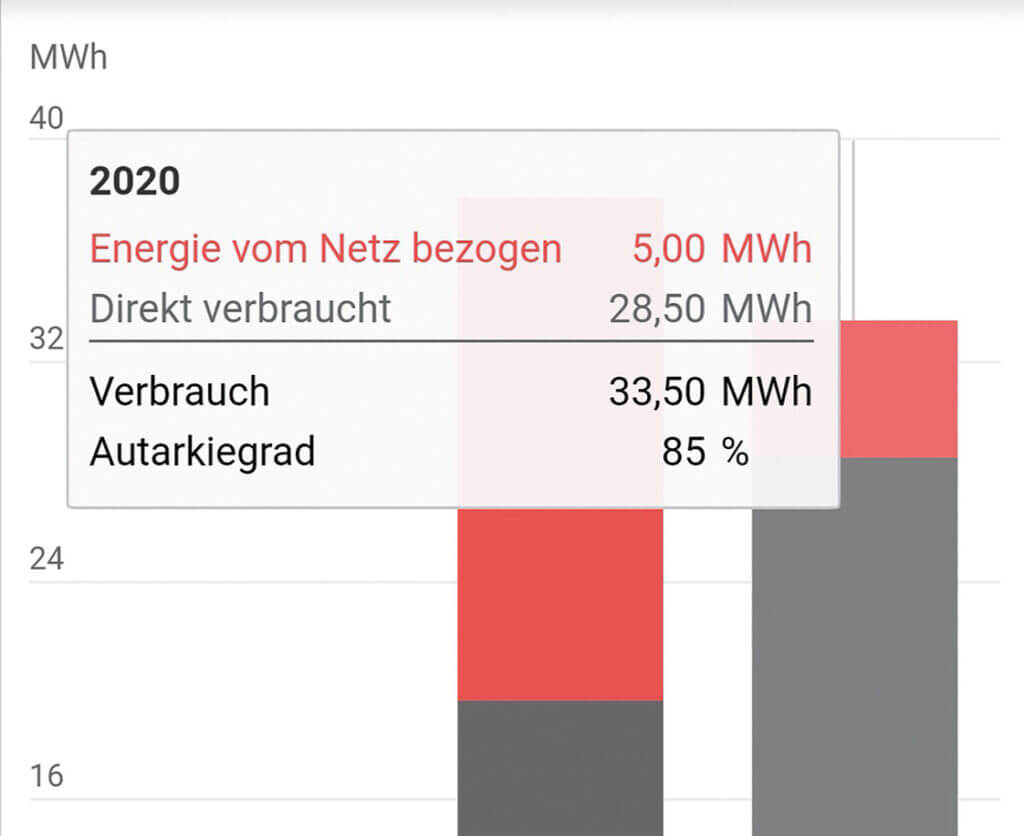1024x836 pixels.
Task: Click the 16 y-axis tick label
Action: pos(46,777)
